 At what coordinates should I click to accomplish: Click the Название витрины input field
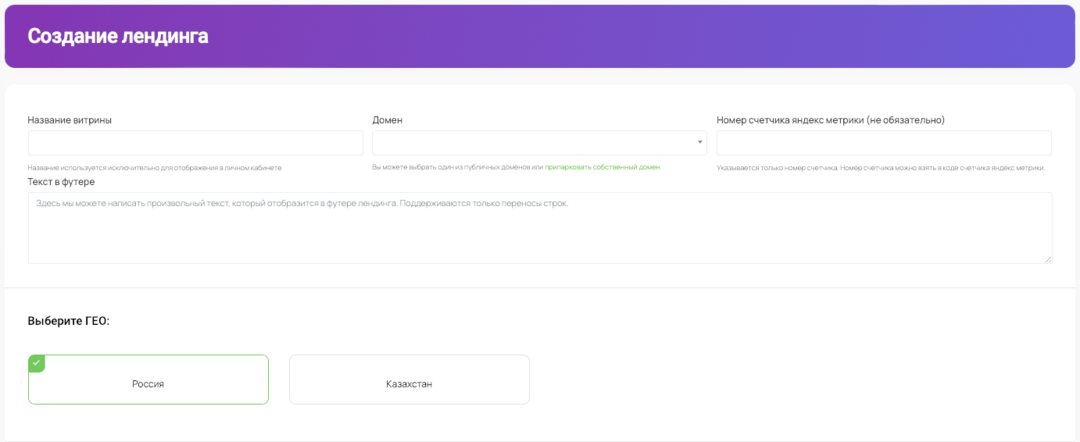click(x=195, y=143)
